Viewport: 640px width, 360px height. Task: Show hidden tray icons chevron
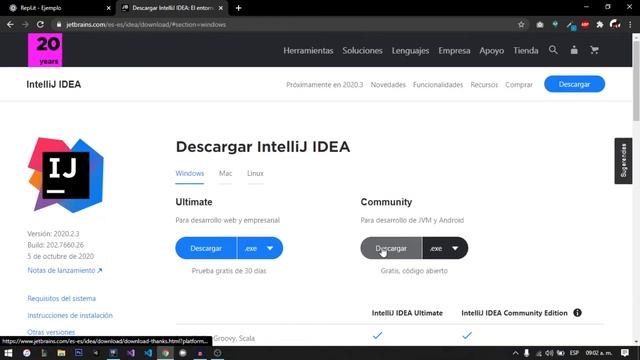coord(516,353)
